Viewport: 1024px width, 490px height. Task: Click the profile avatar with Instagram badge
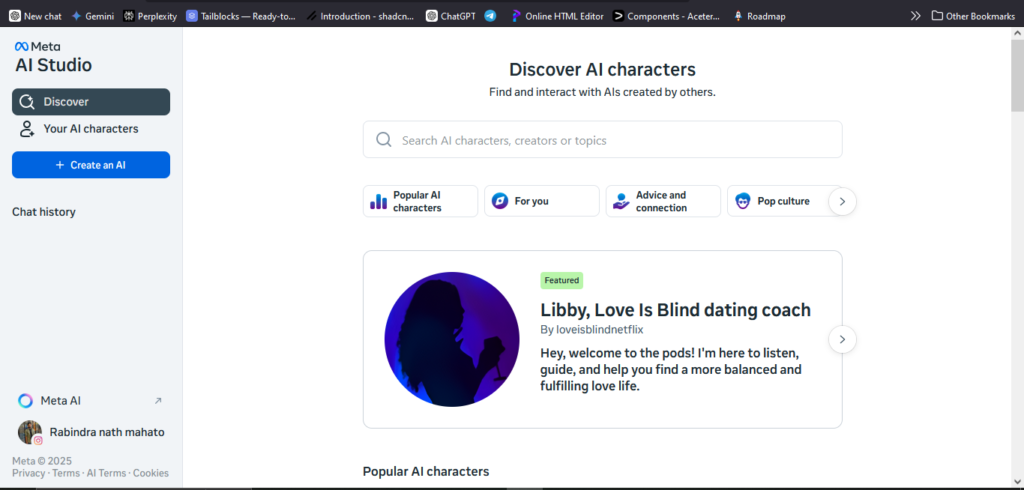[x=30, y=433]
